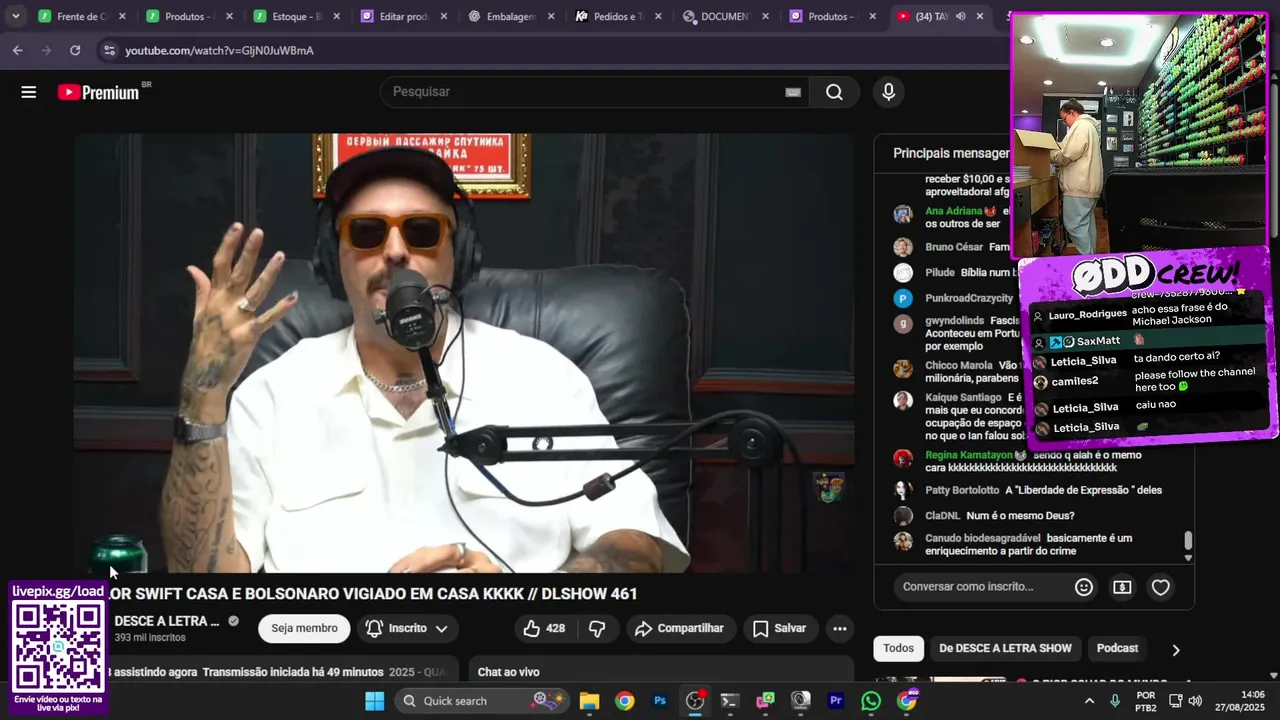Click the video title text
The image size is (1280, 720).
374,594
